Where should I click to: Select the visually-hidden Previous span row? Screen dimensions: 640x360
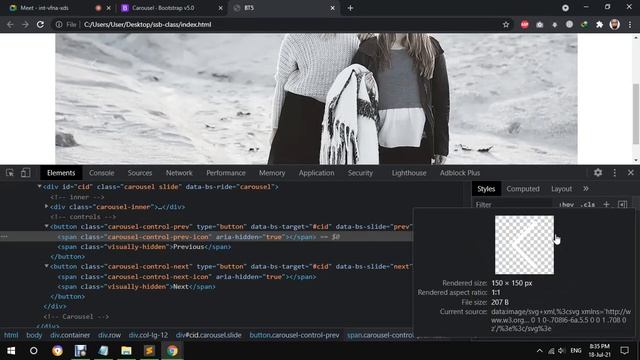(144, 247)
